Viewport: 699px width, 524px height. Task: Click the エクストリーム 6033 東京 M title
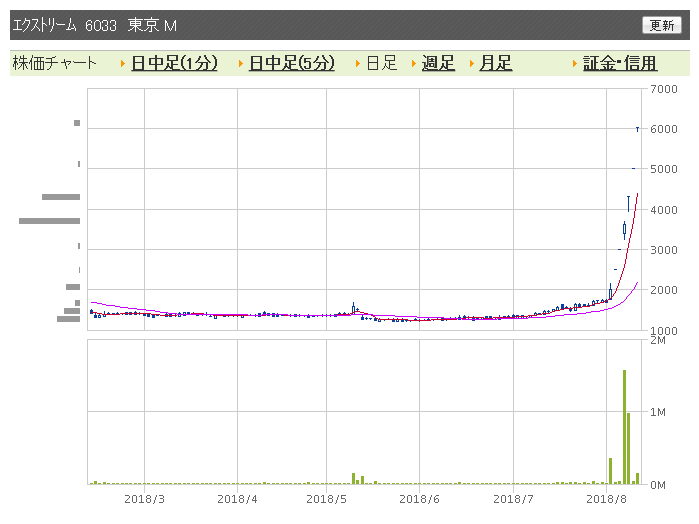(x=95, y=25)
